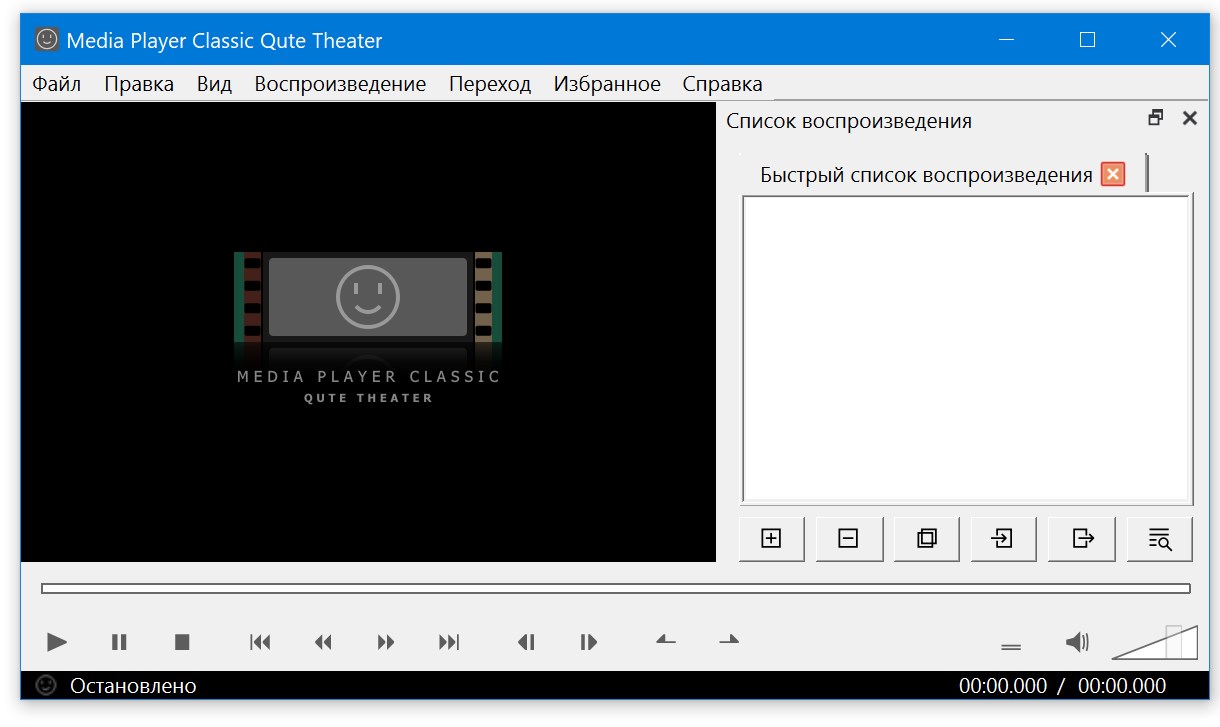This screenshot has height=727, width=1220.
Task: Open the Избранное menu
Action: point(606,83)
